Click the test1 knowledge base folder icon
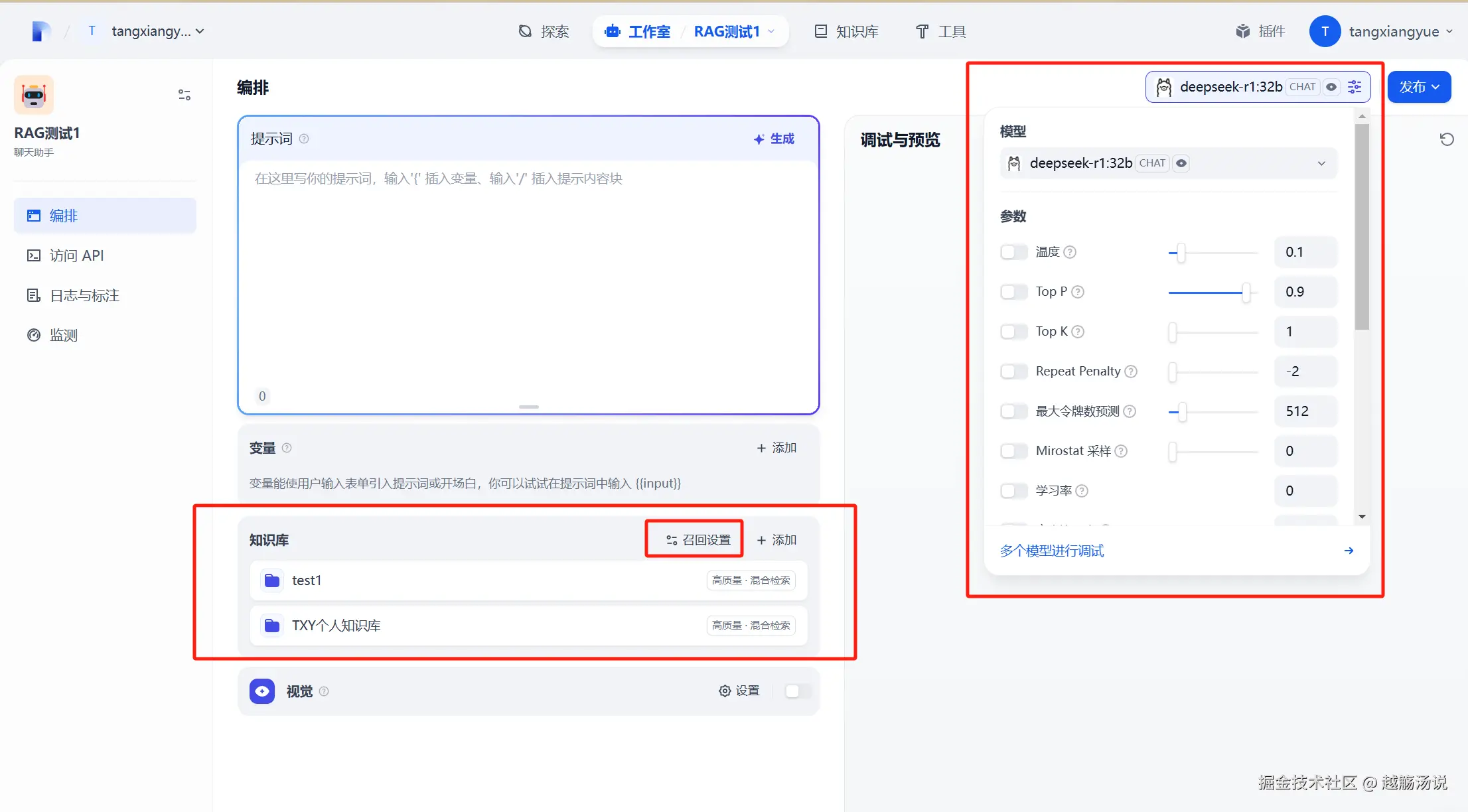 point(272,580)
